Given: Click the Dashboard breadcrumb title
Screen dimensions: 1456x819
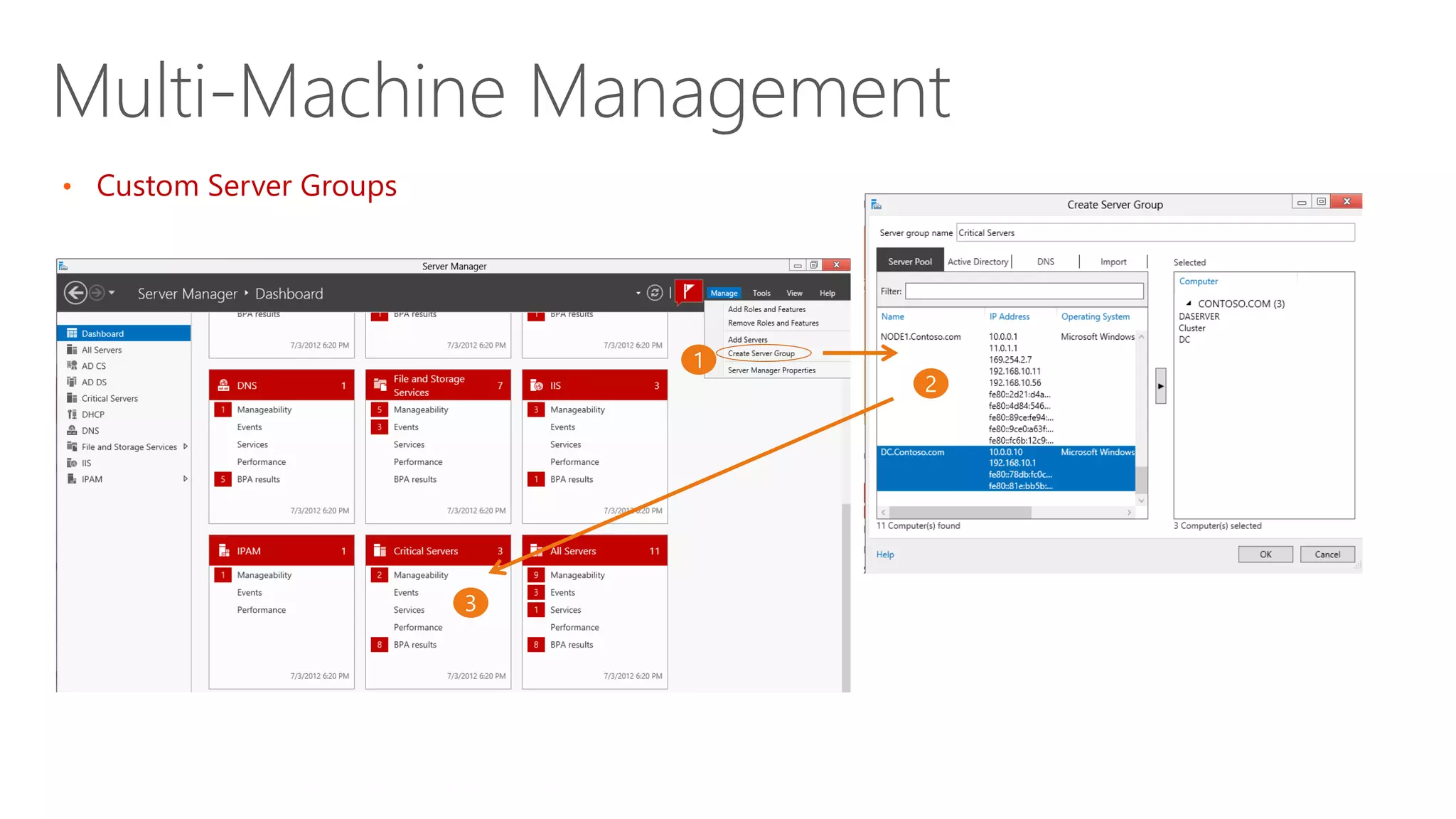Looking at the screenshot, I should (x=289, y=294).
